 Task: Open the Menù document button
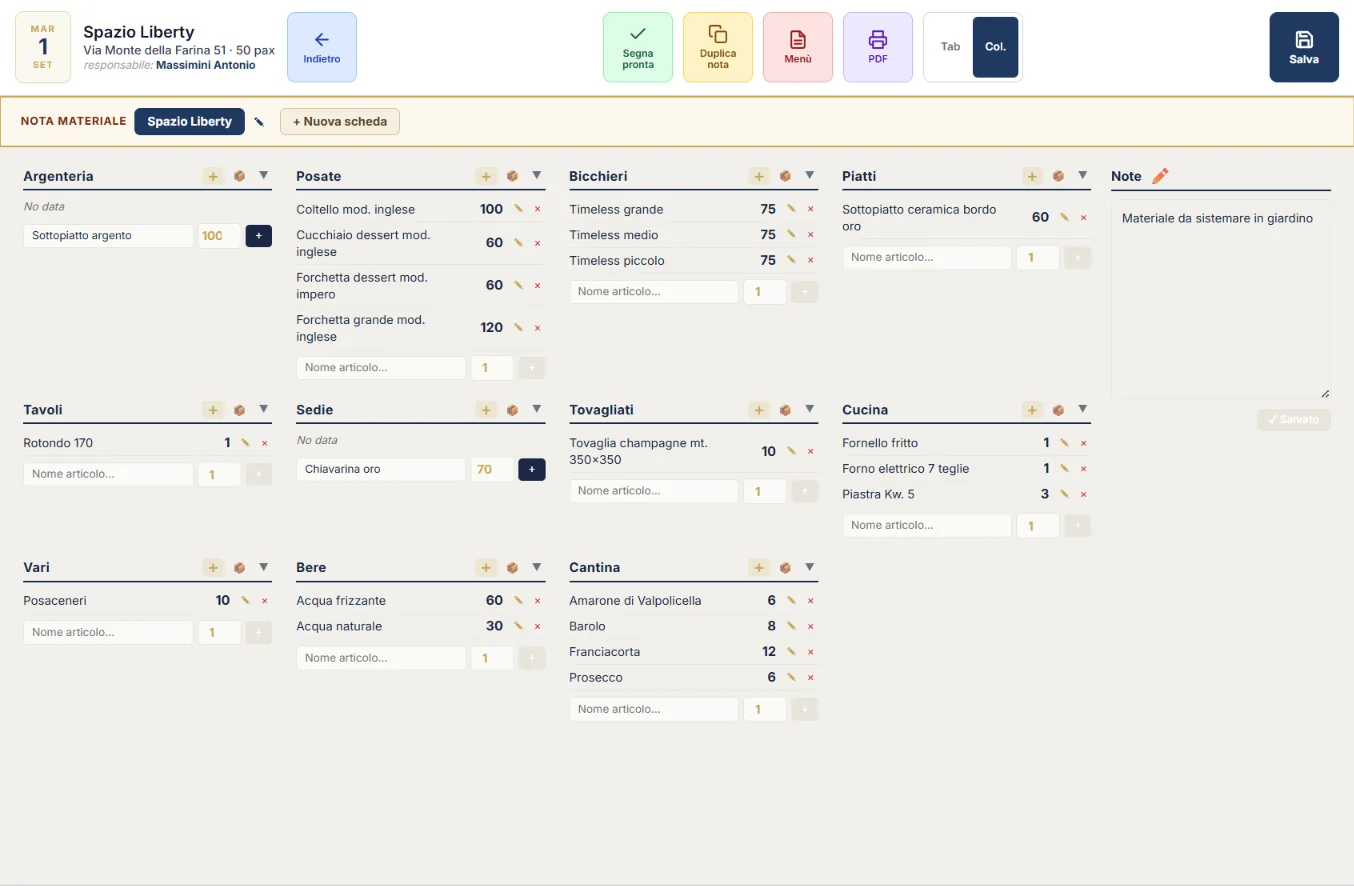click(798, 47)
